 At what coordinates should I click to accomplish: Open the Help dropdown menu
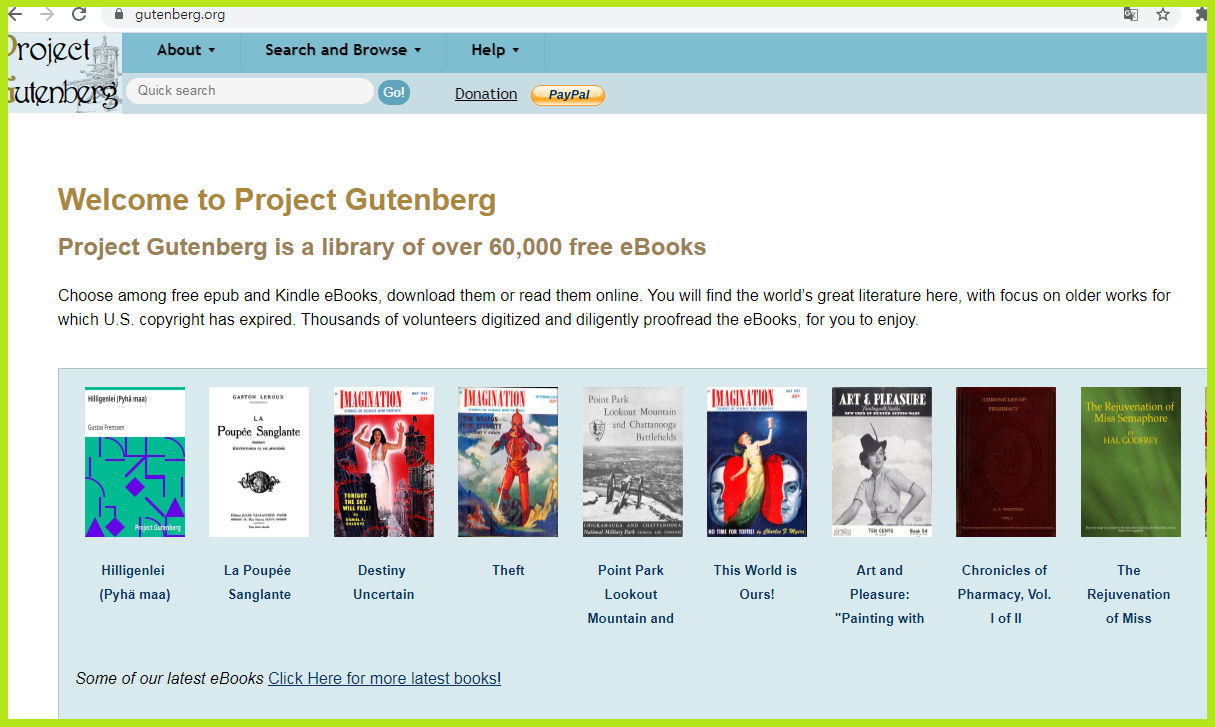[x=495, y=50]
